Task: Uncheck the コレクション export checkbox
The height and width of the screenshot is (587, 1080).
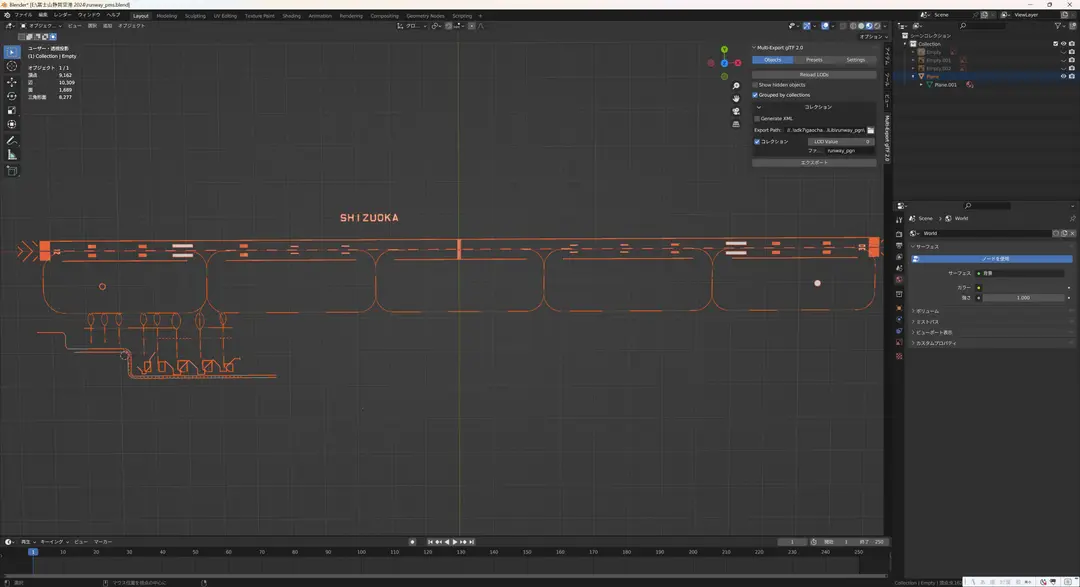Action: [x=757, y=142]
